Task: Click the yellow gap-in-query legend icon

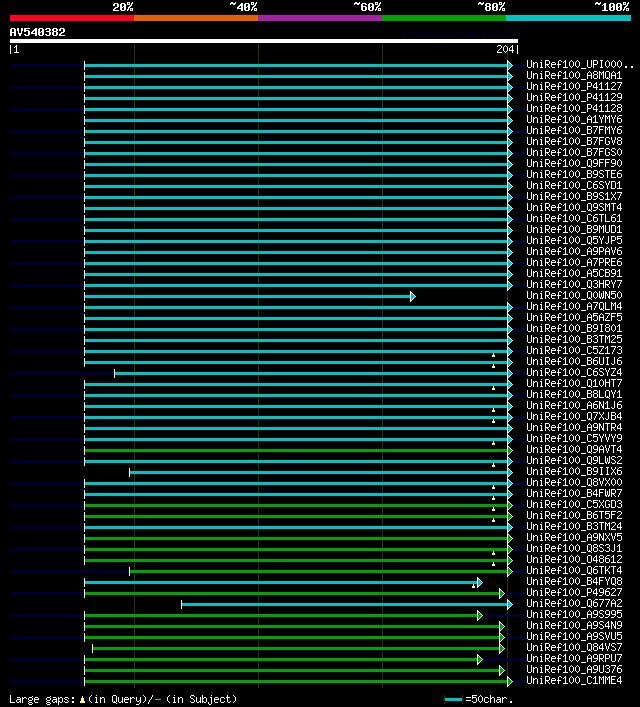Action: point(82,700)
